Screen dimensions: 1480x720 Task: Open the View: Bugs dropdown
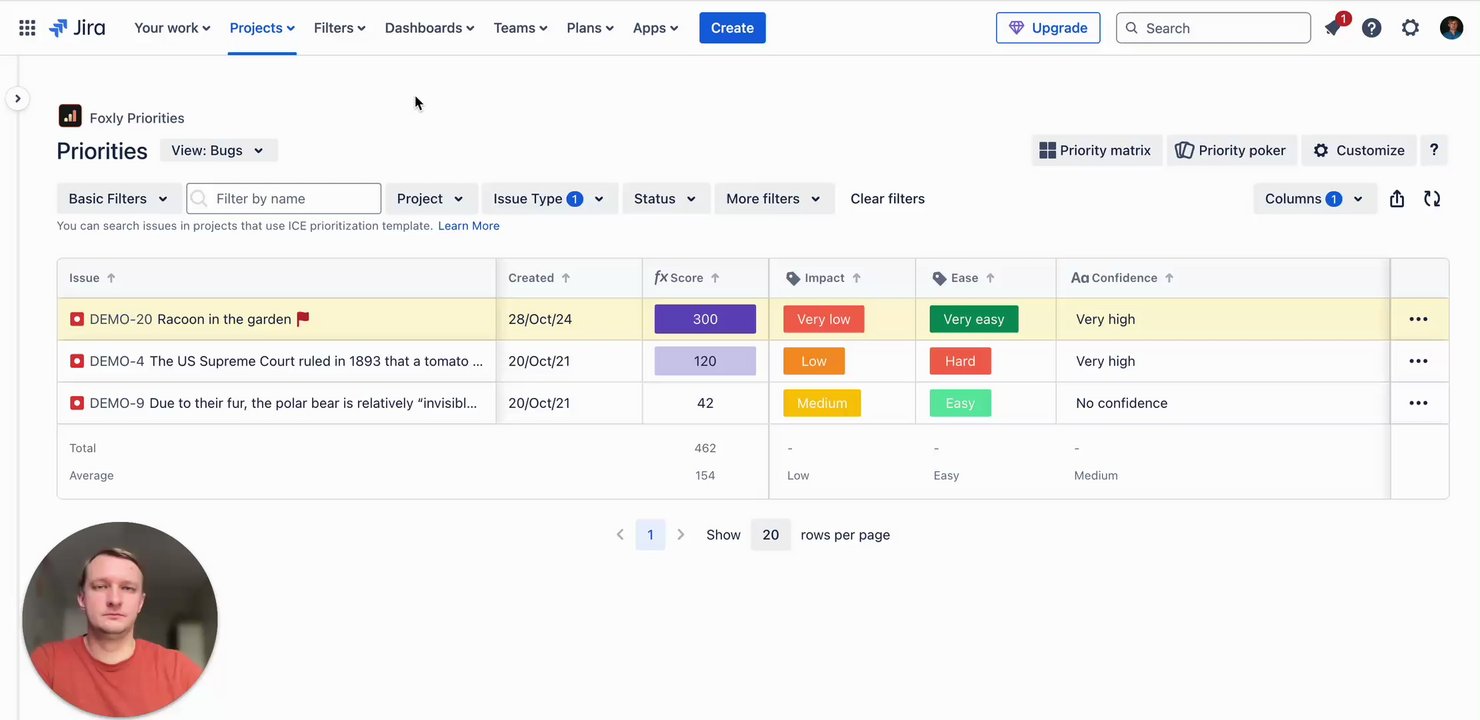[x=218, y=150]
